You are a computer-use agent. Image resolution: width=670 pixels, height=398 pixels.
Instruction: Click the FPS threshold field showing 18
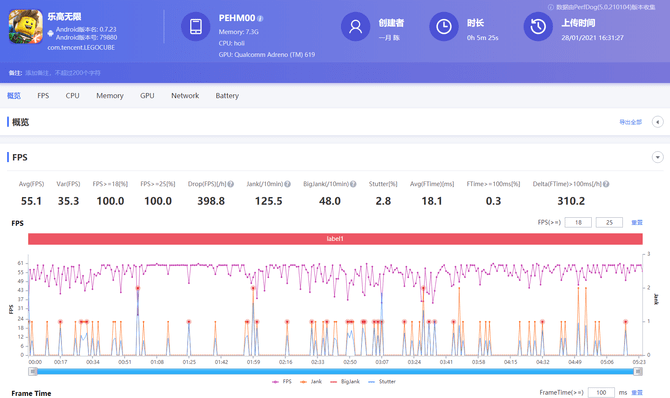click(578, 222)
